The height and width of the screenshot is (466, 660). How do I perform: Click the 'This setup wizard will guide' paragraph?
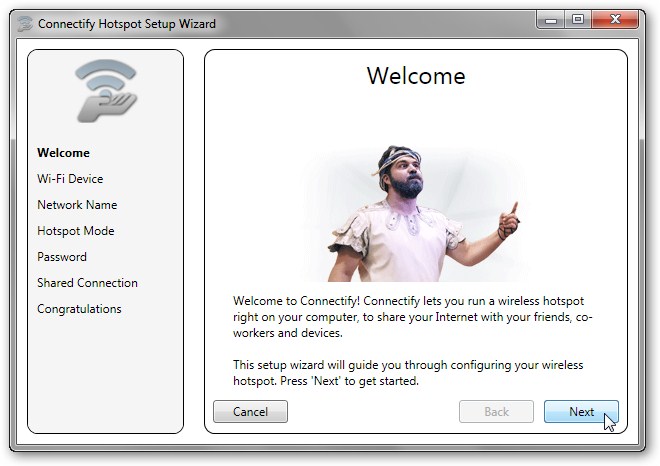[x=408, y=373]
